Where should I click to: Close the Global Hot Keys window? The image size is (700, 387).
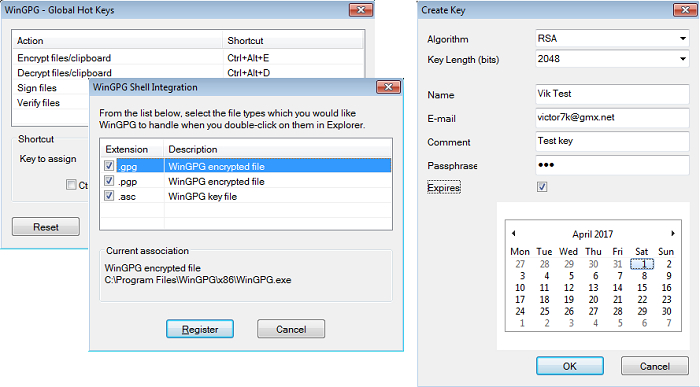click(361, 10)
